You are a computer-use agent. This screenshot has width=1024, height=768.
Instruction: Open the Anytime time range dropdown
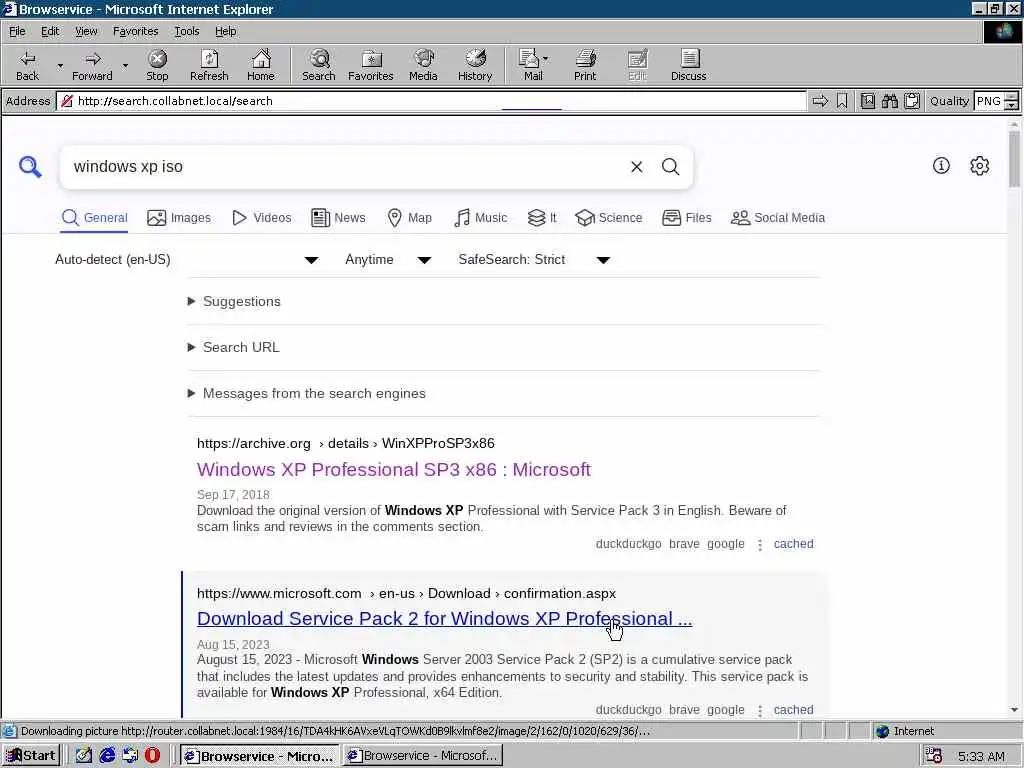point(388,259)
